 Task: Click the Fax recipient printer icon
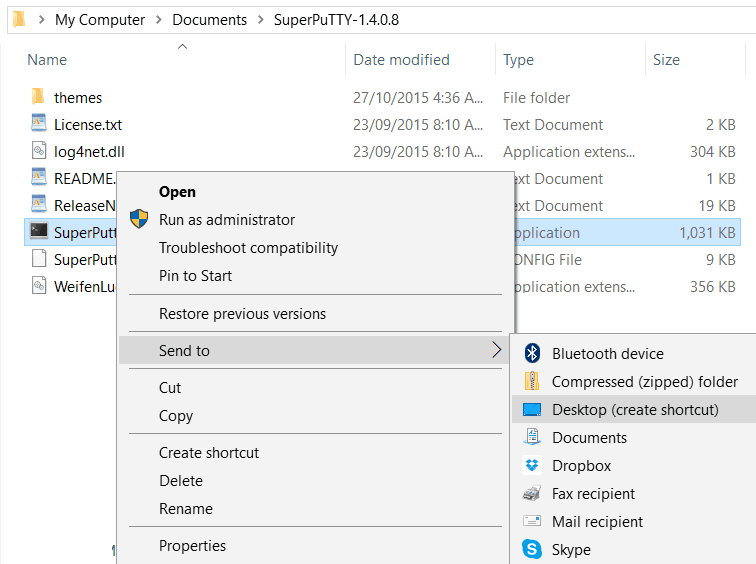[532, 493]
